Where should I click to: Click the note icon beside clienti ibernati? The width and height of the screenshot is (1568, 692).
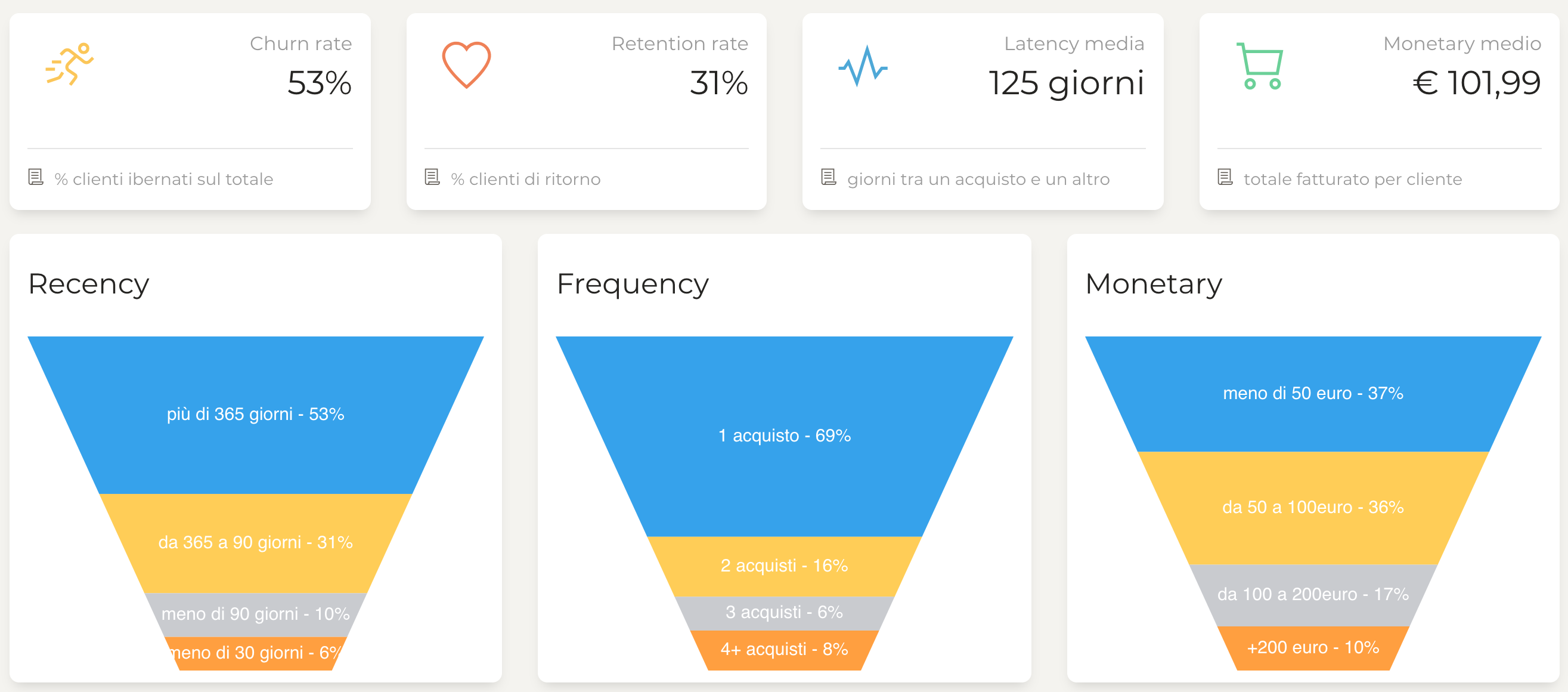(36, 177)
